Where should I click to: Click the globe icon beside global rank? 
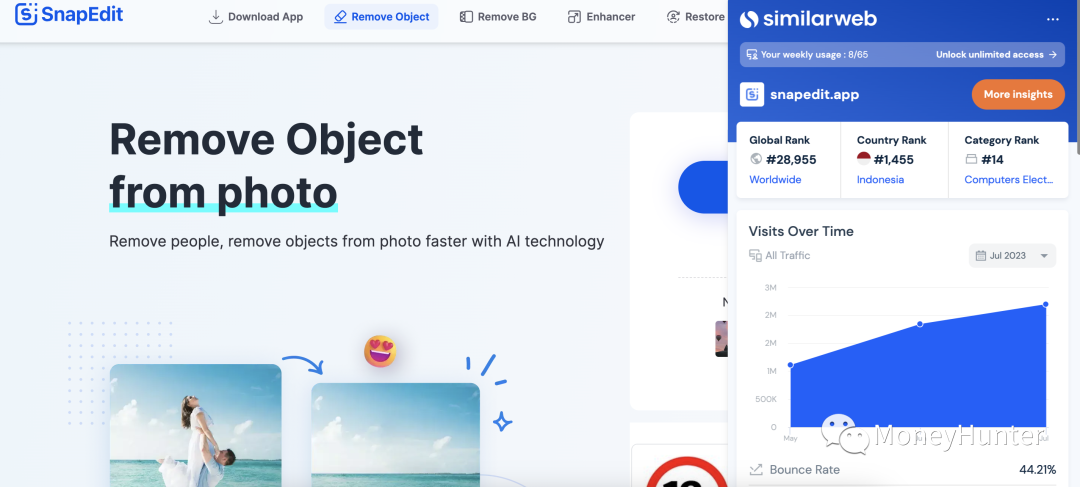click(x=756, y=159)
